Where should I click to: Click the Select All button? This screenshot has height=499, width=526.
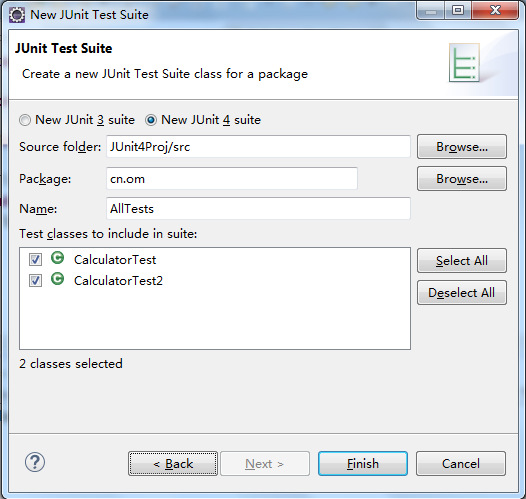pyautogui.click(x=462, y=261)
